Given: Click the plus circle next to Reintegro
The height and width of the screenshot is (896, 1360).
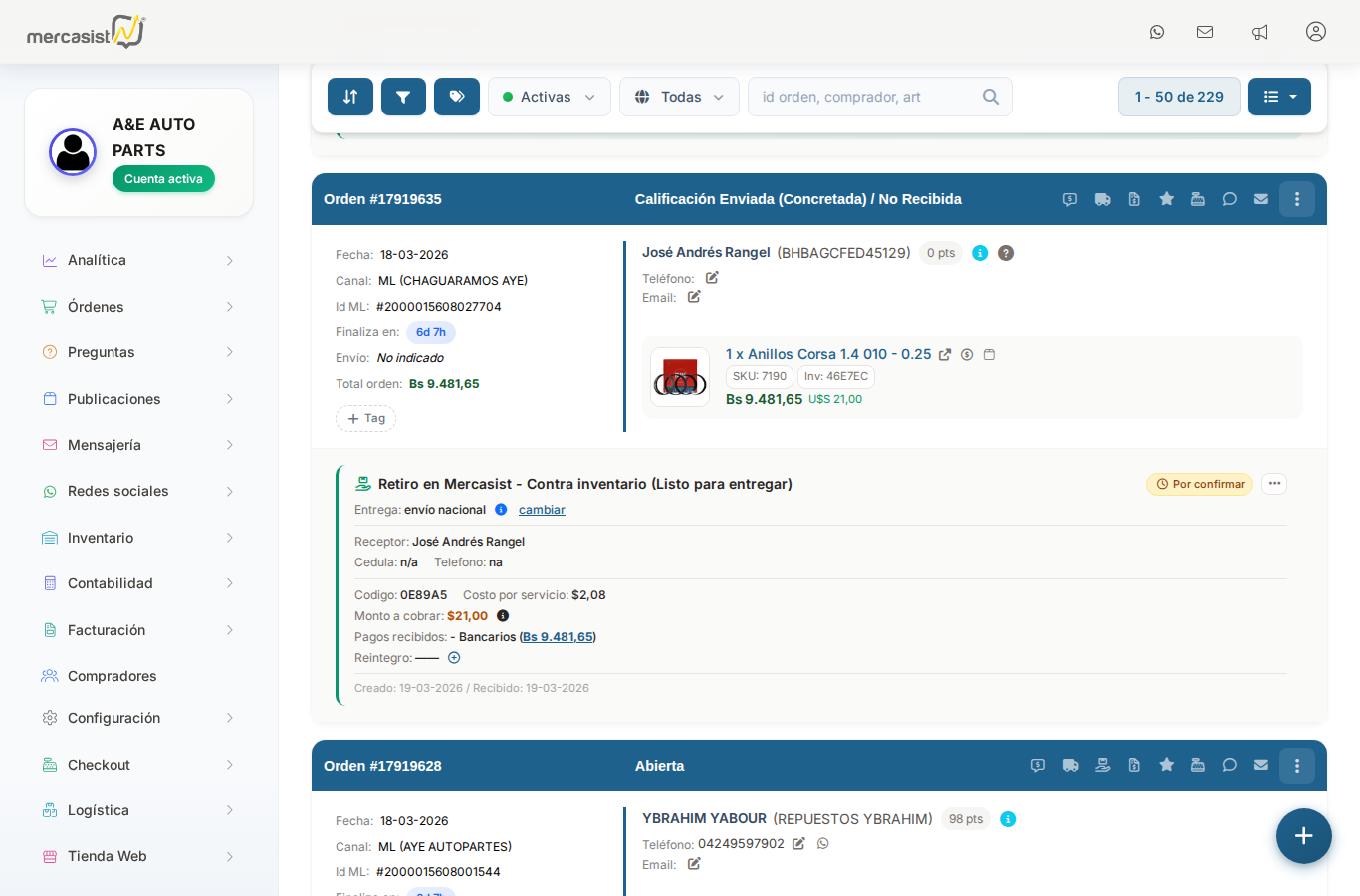Looking at the screenshot, I should (x=454, y=658).
